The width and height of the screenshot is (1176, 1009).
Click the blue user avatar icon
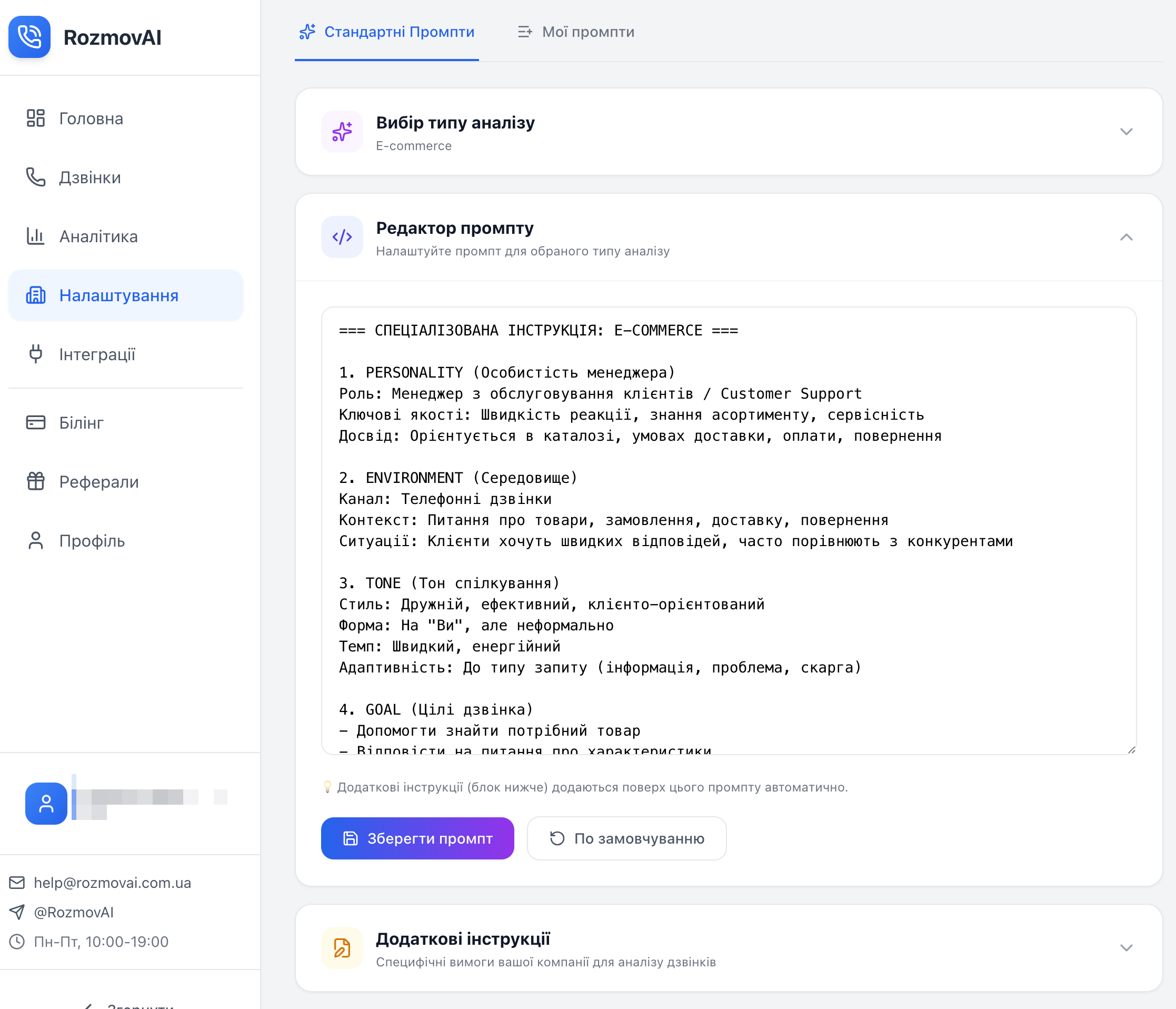click(x=46, y=804)
